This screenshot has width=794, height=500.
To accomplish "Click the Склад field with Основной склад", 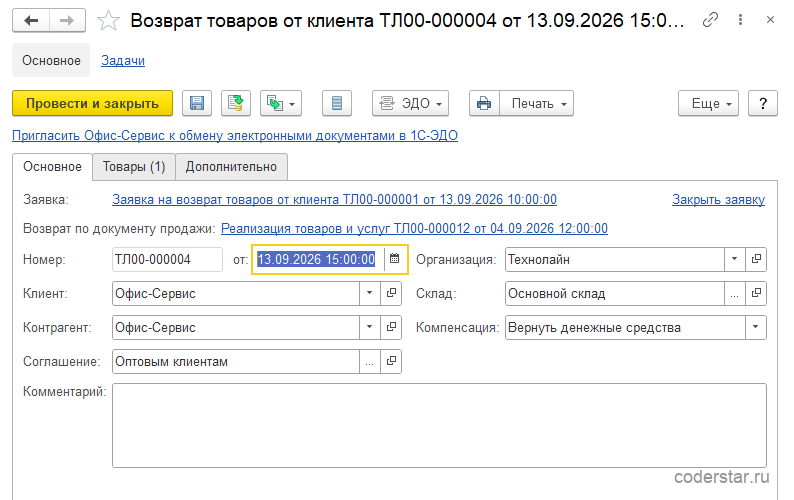I will [x=615, y=293].
